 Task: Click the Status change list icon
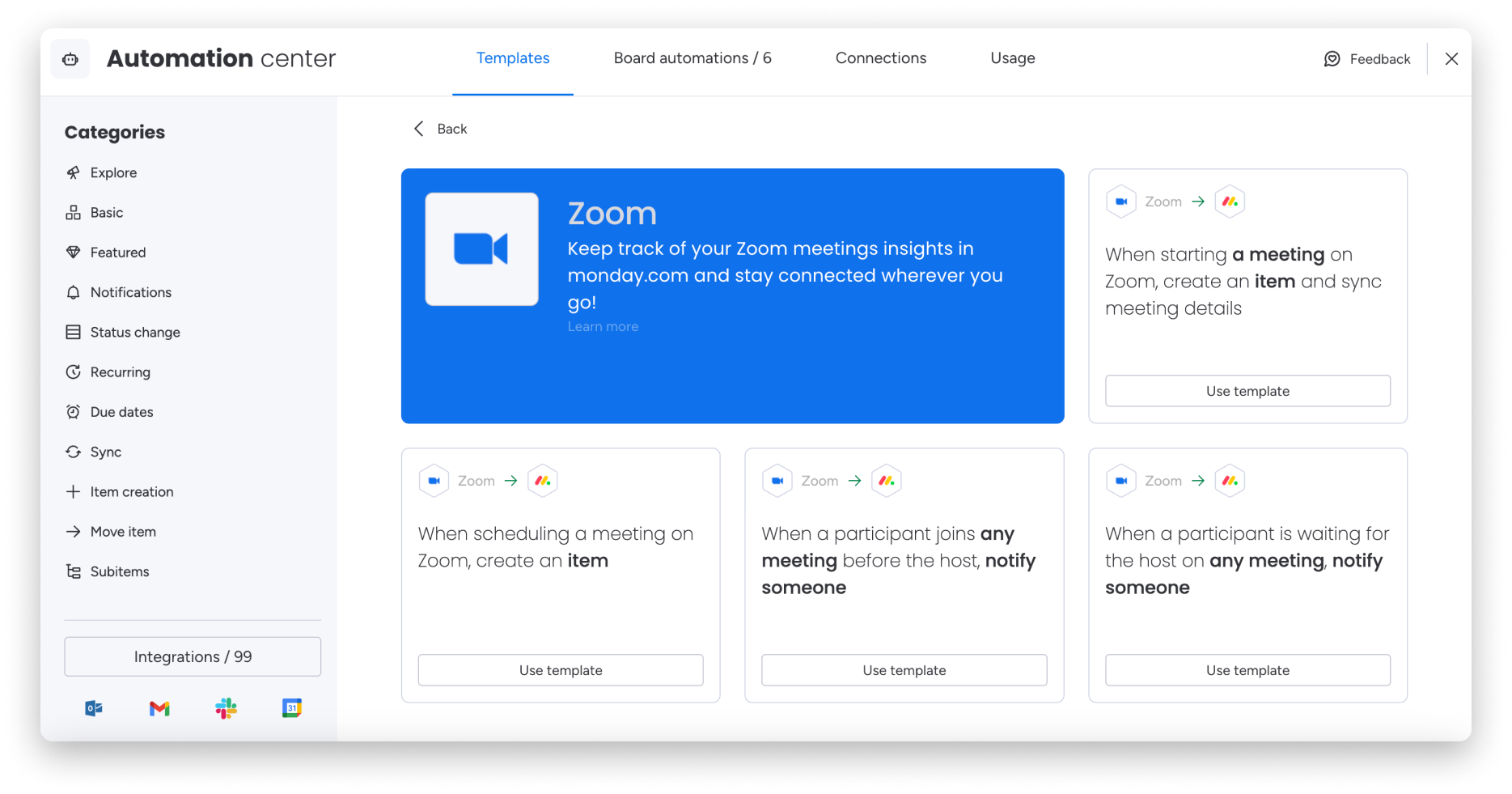pos(74,332)
